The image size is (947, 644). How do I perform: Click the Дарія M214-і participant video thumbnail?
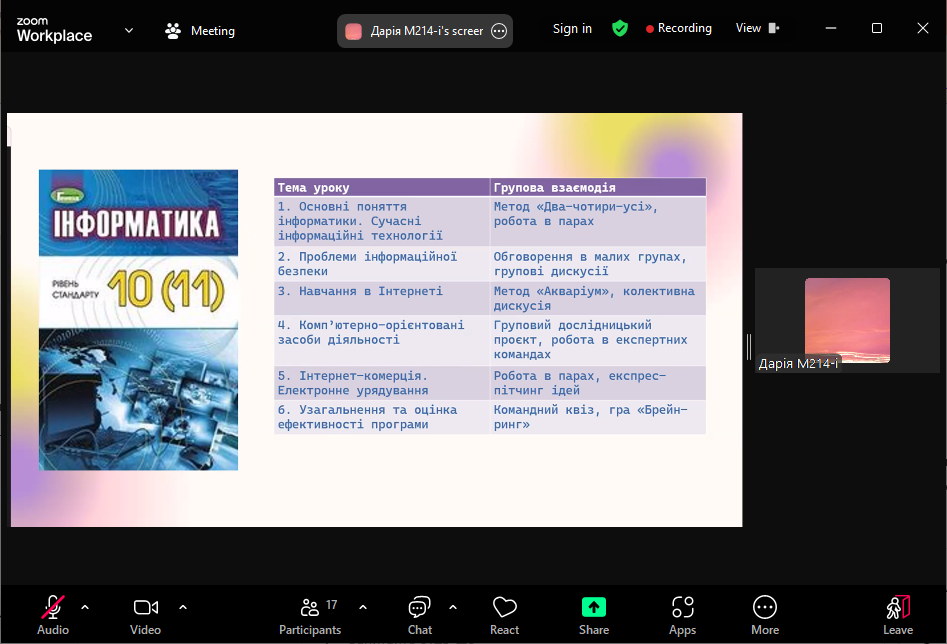[x=847, y=320]
